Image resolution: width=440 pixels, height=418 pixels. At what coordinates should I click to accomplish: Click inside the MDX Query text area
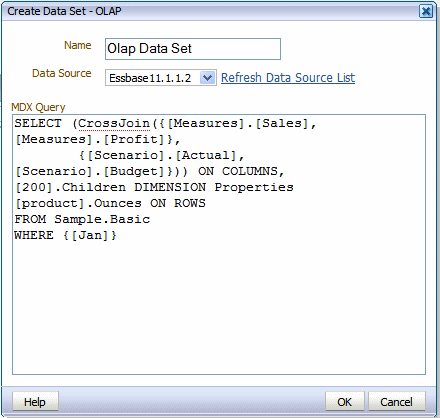point(219,244)
